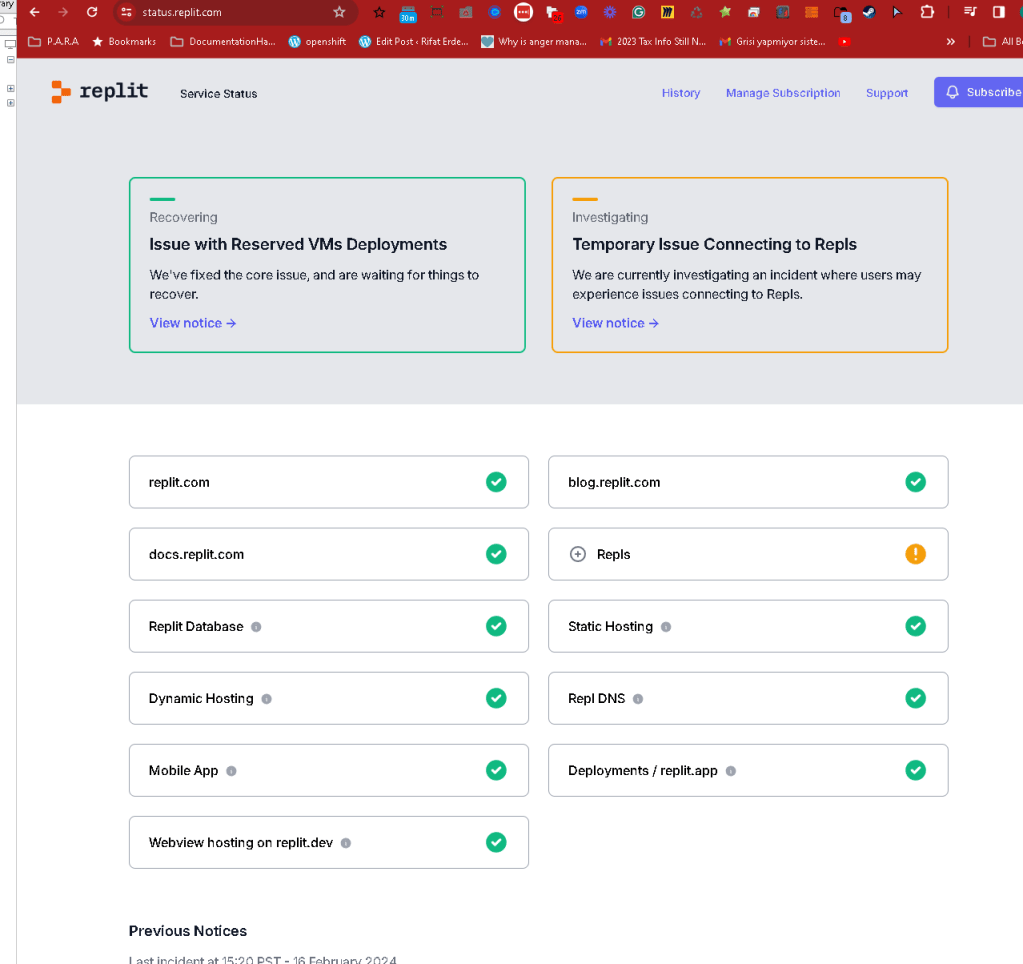Bookmark this page with the address bar star
This screenshot has height=964, width=1023.
click(339, 12)
